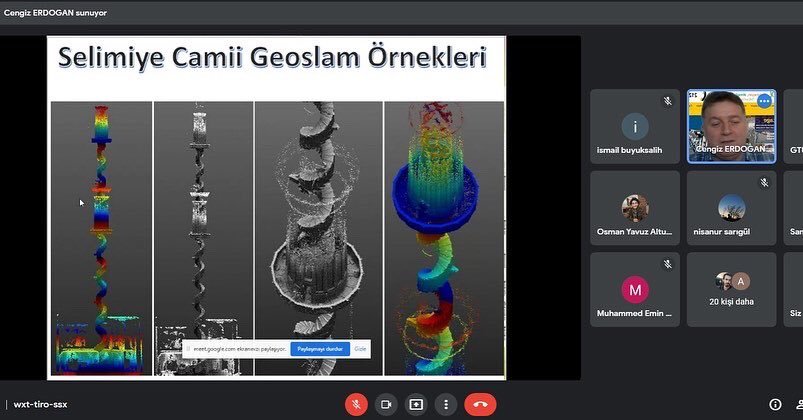Screen dimensions: 803x420
Task: Click the meeting code wxt-tiro-ssx
Action: [x=40, y=405]
